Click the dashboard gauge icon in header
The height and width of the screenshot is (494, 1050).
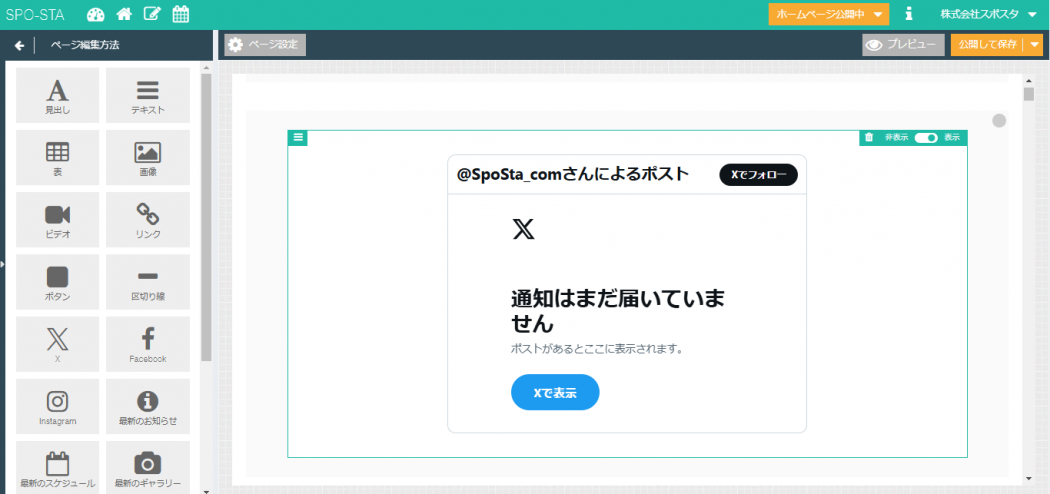coord(96,15)
